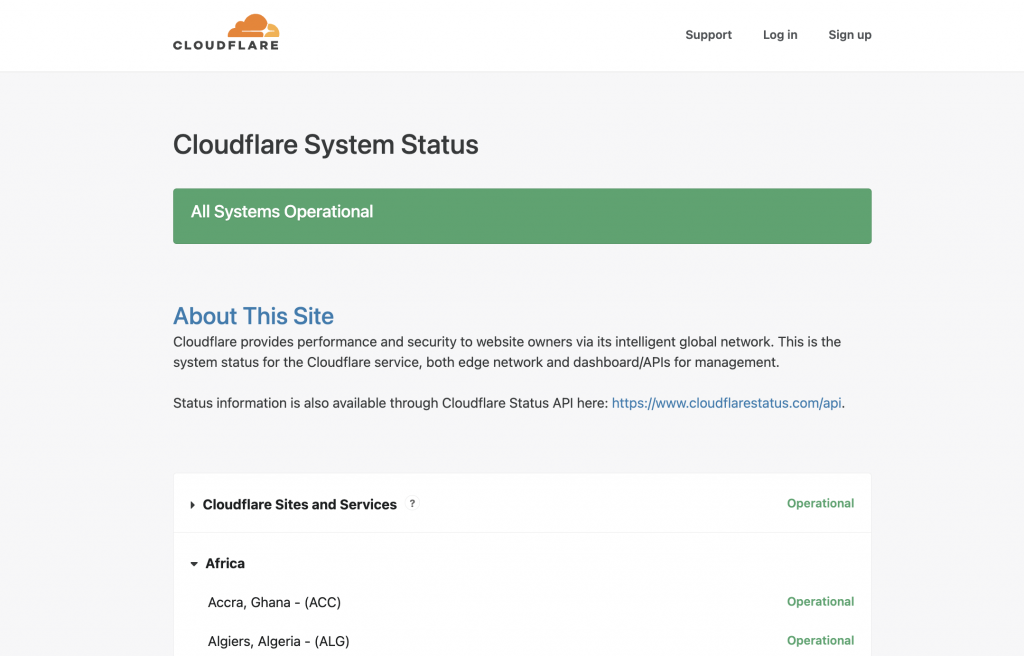Collapse the Africa region group
Screen dimensions: 1024x656
coord(194,563)
